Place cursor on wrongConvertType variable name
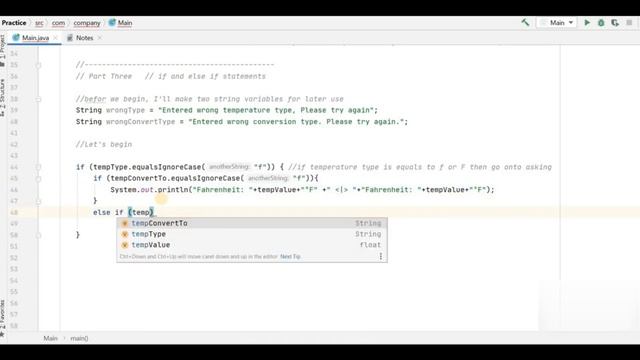Viewport: 640px width, 360px height. tap(140, 122)
